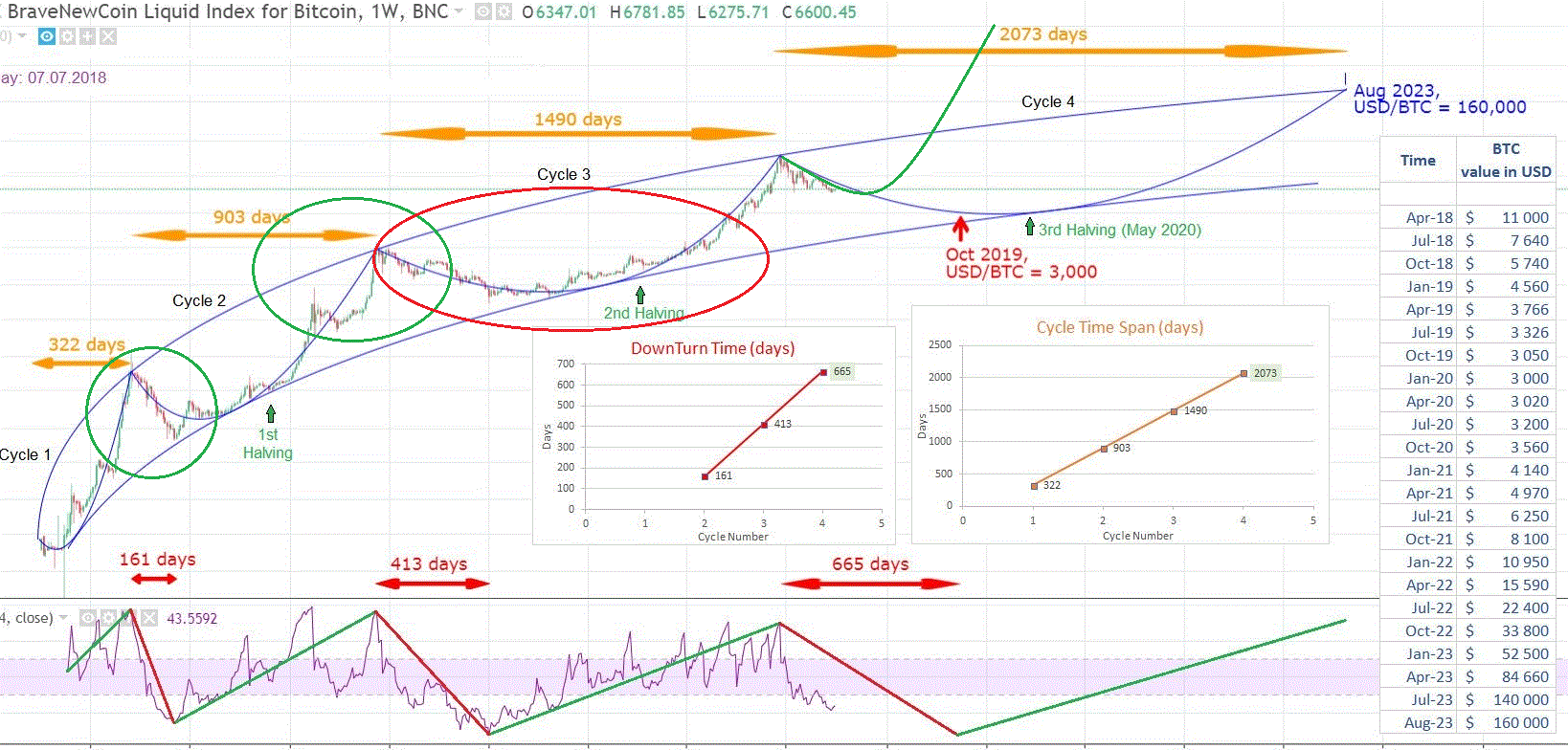The width and height of the screenshot is (1568, 750).
Task: Toggle eye icon of the lower oscillator pane
Action: [x=87, y=618]
